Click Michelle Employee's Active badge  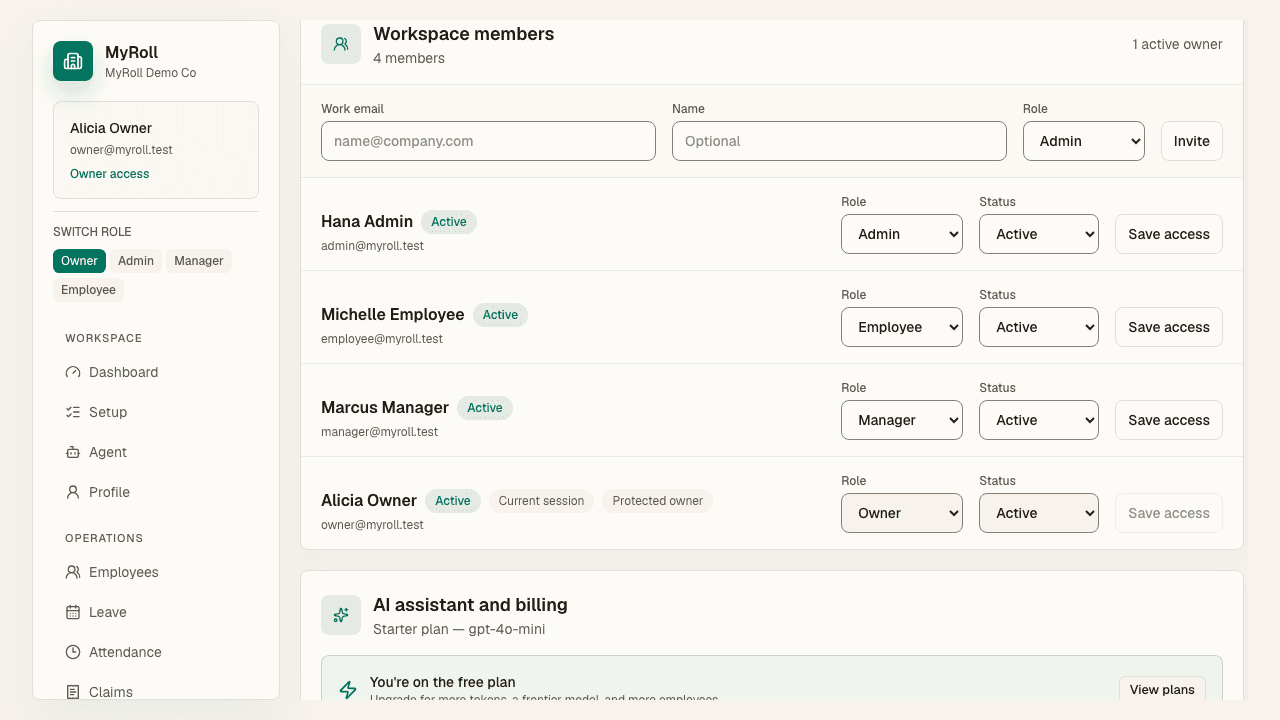[500, 315]
